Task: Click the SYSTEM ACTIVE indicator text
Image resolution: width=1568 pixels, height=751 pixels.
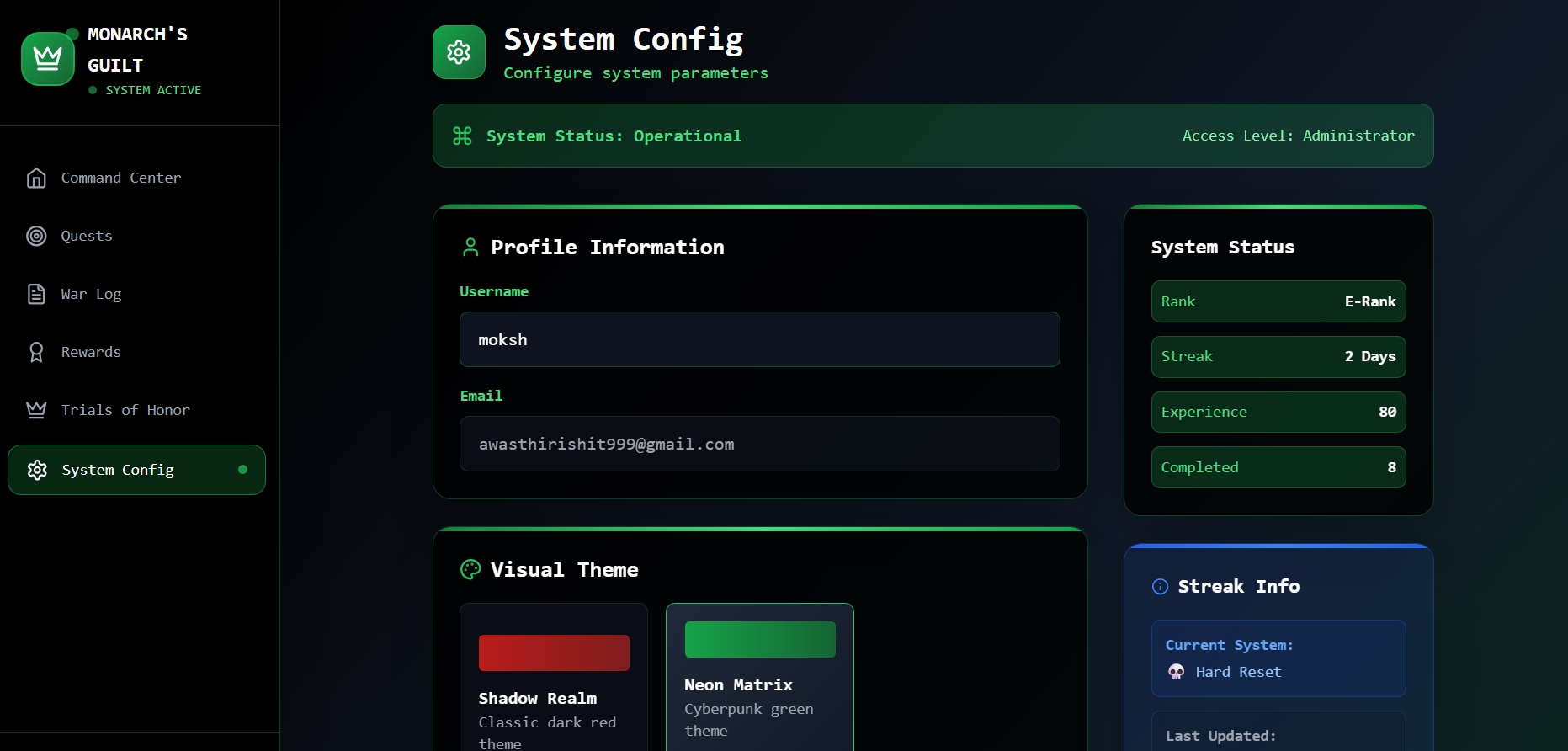Action: pyautogui.click(x=153, y=90)
